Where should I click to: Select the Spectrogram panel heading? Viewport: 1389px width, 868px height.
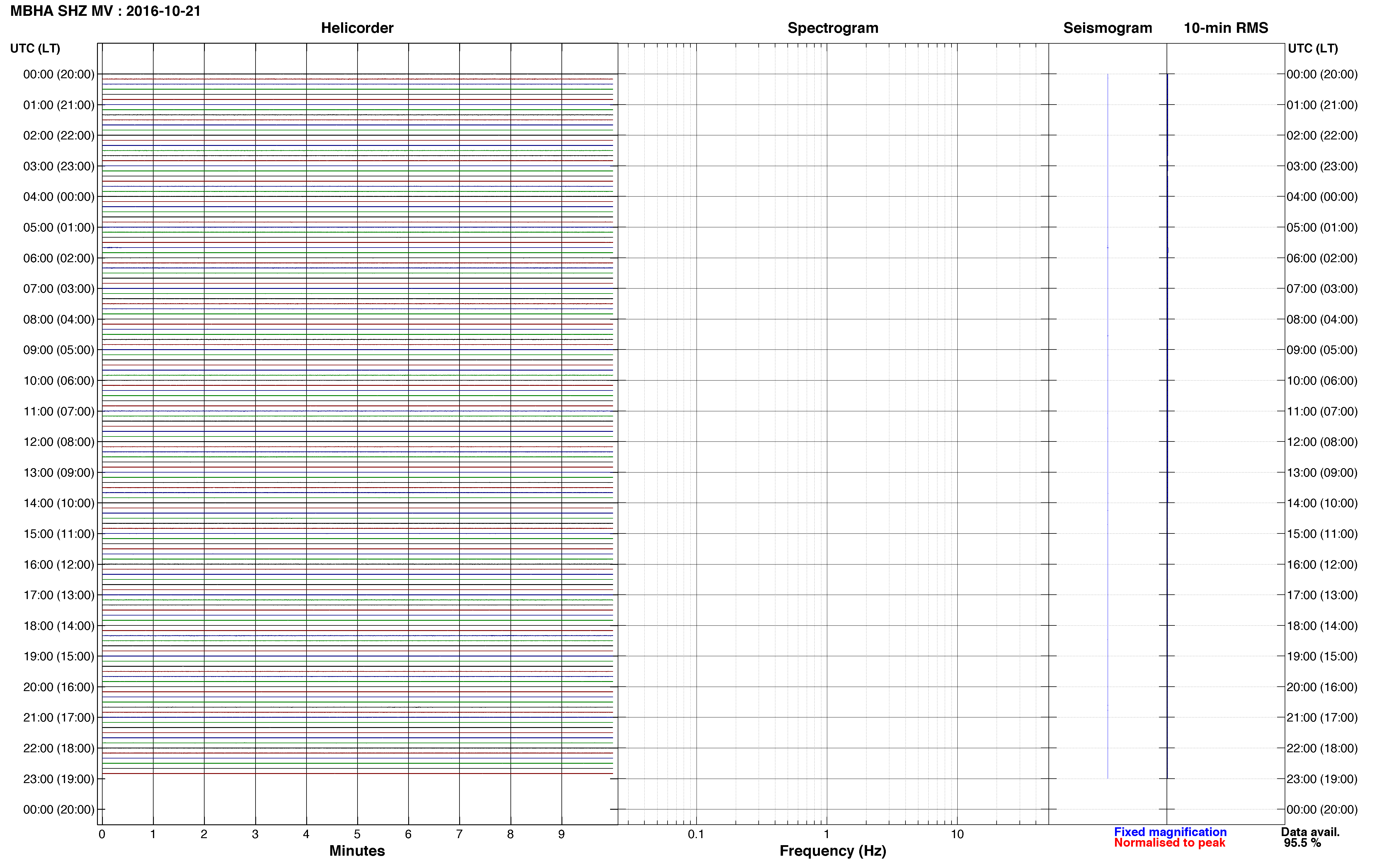[x=833, y=28]
